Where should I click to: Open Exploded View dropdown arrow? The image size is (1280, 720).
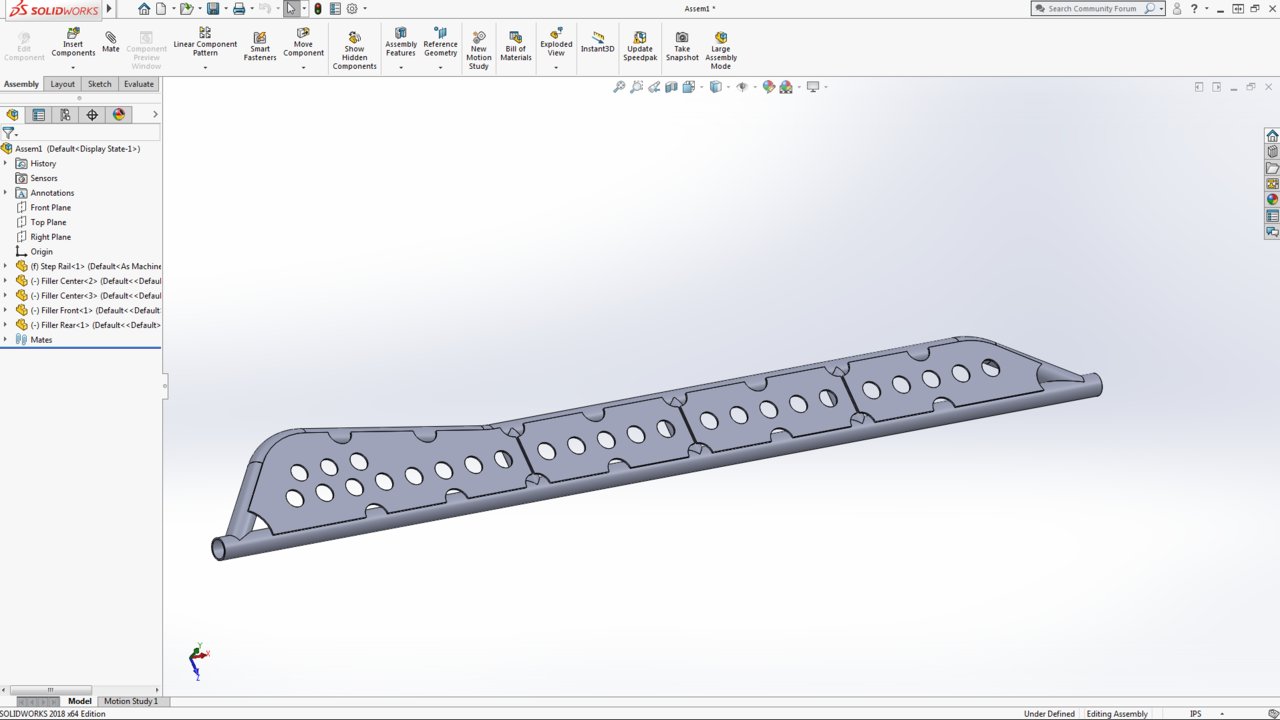click(x=556, y=67)
